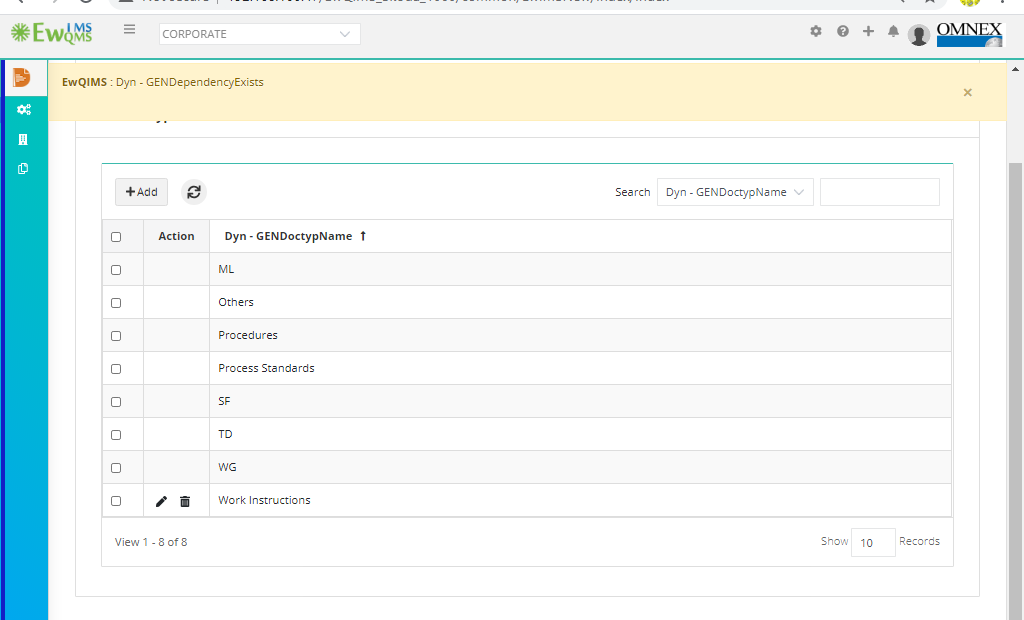This screenshot has height=620, width=1024.
Task: Open the user profile avatar
Action: [919, 35]
